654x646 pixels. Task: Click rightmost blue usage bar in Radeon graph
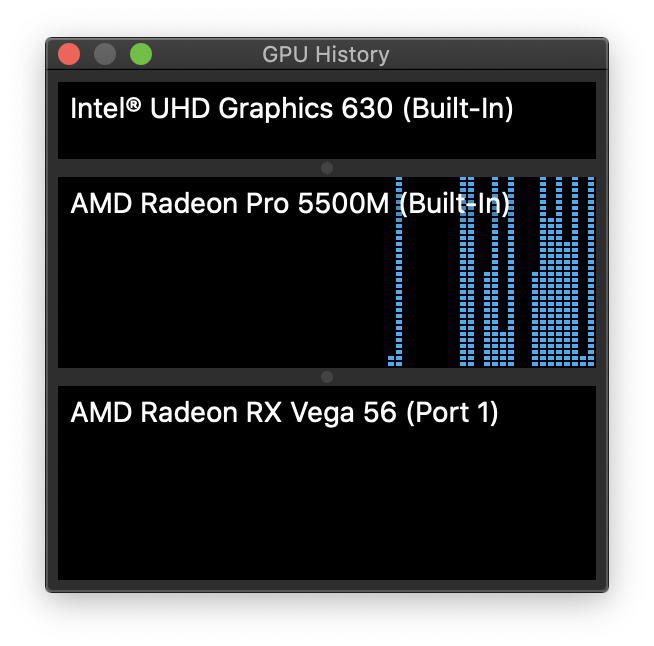pos(591,271)
